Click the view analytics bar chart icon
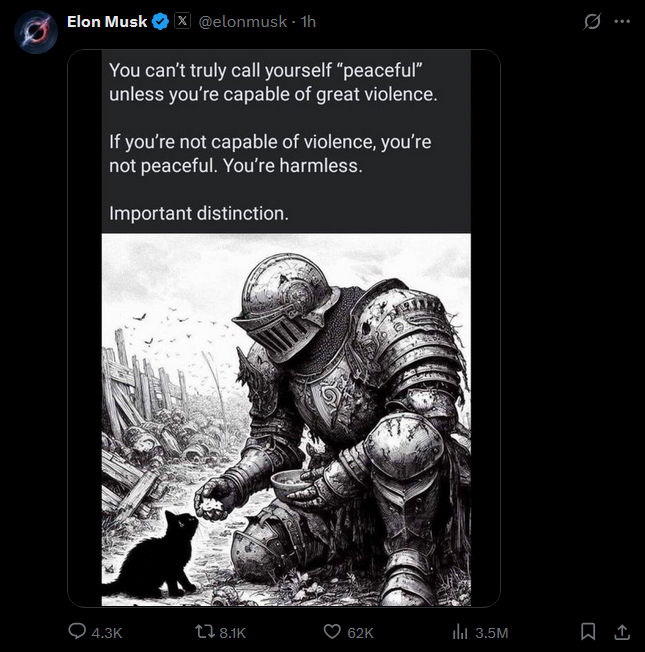This screenshot has height=652, width=645. pyautogui.click(x=461, y=631)
